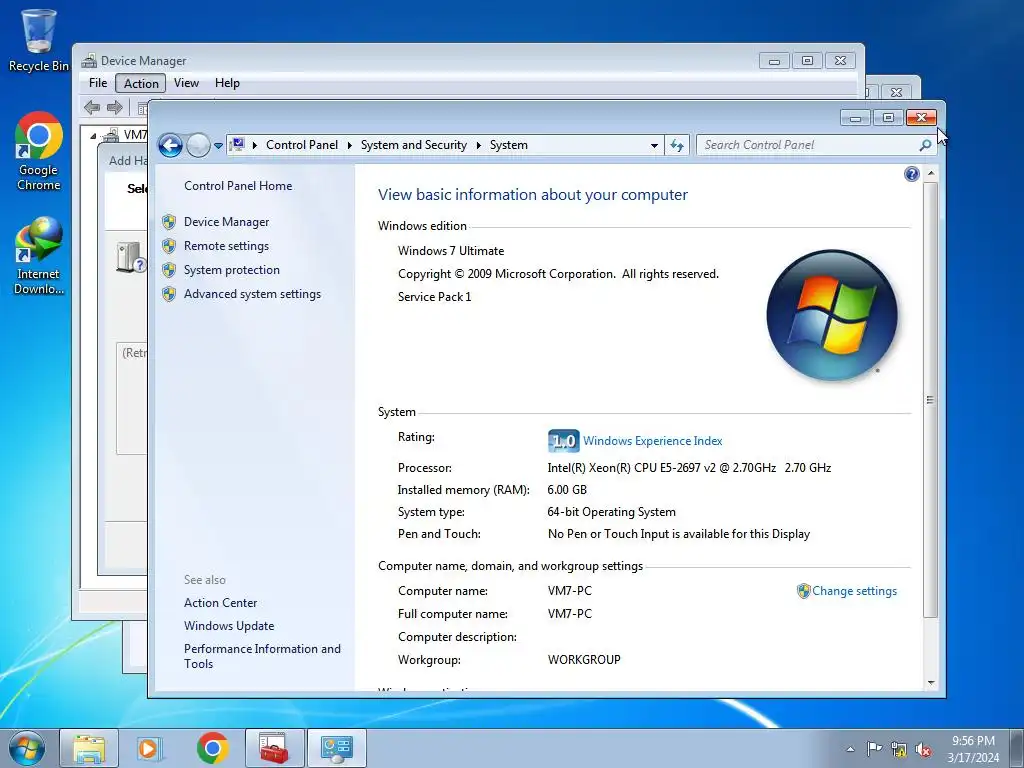Screen dimensions: 1024x768
Task: Click the Action Center flag tray icon
Action: tap(874, 749)
